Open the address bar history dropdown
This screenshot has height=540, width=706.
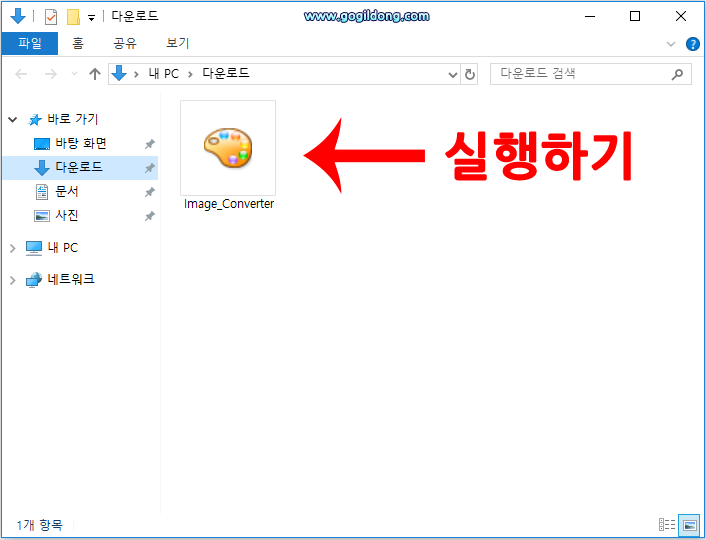(453, 74)
